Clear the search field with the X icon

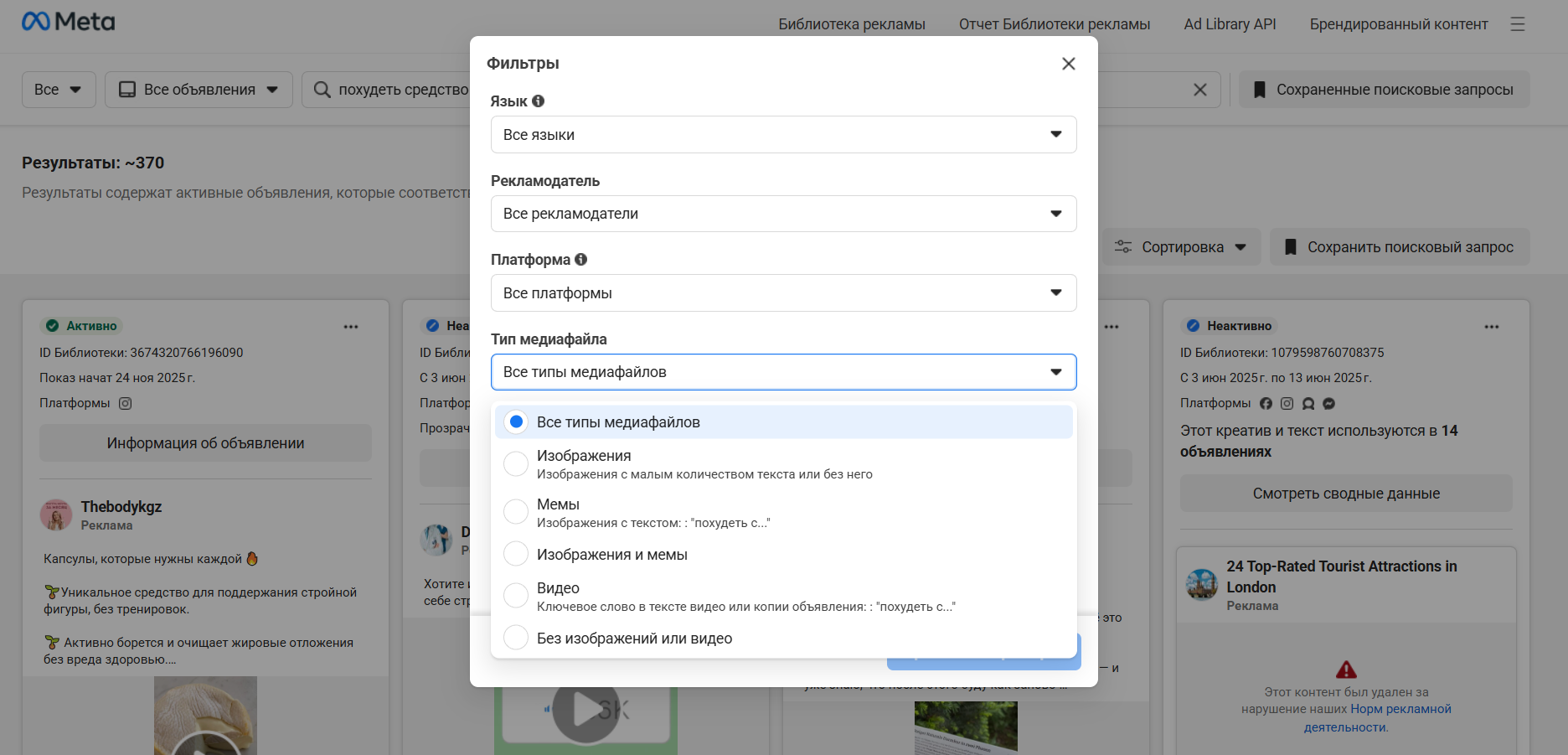tap(1199, 90)
